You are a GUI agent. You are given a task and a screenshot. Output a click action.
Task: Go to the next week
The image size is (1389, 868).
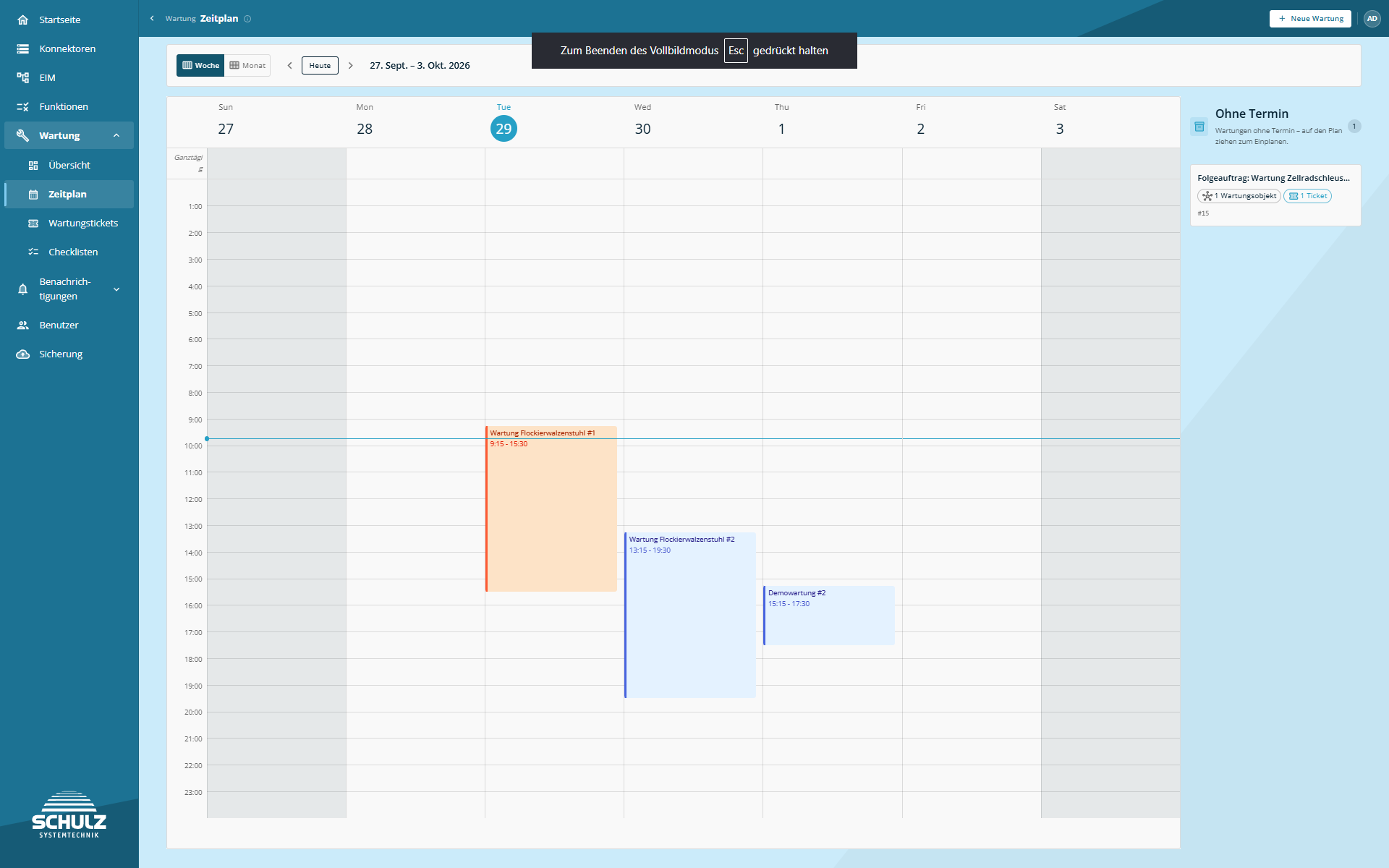351,65
